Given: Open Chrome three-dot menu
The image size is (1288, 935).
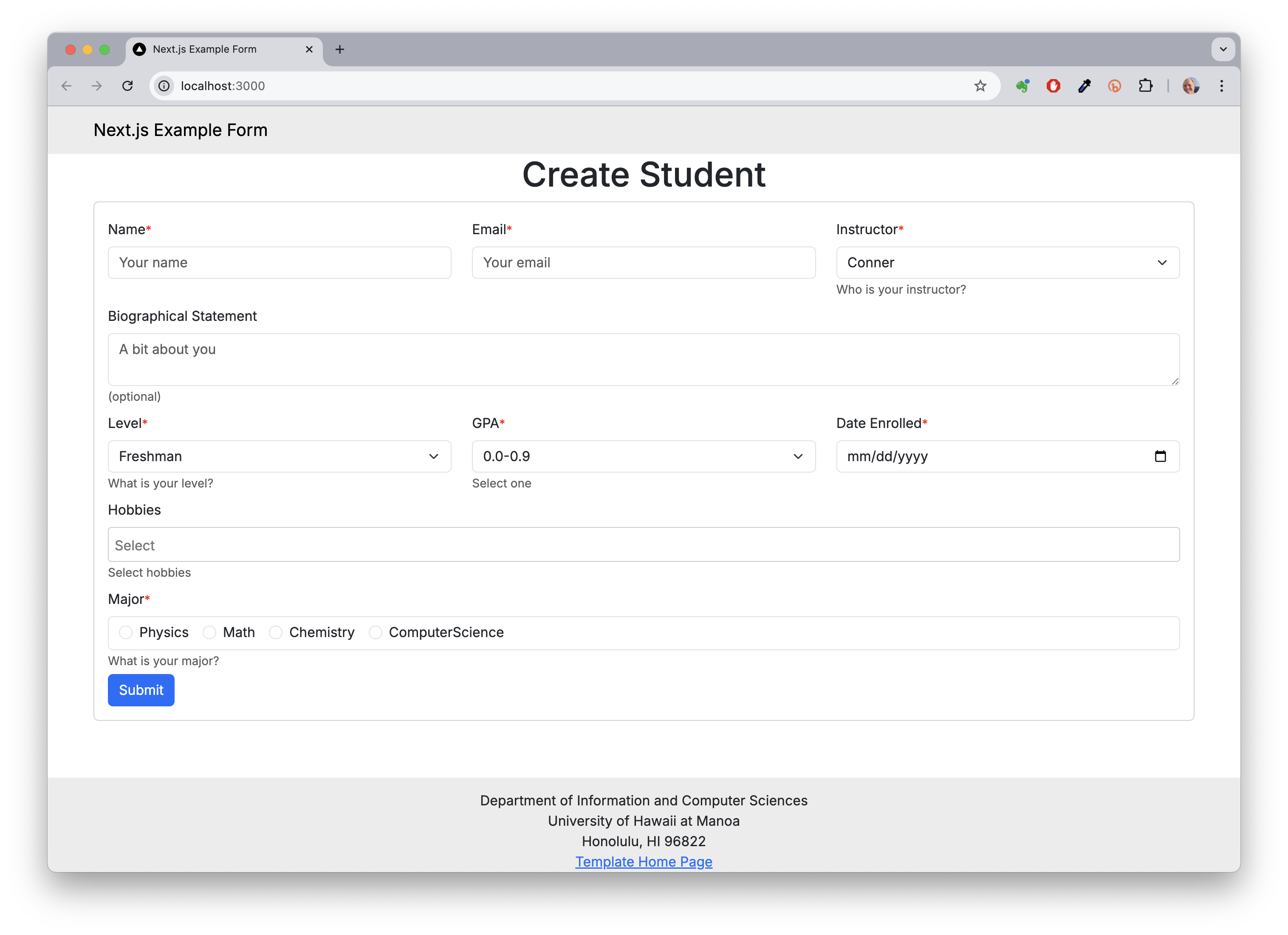Looking at the screenshot, I should pyautogui.click(x=1222, y=86).
